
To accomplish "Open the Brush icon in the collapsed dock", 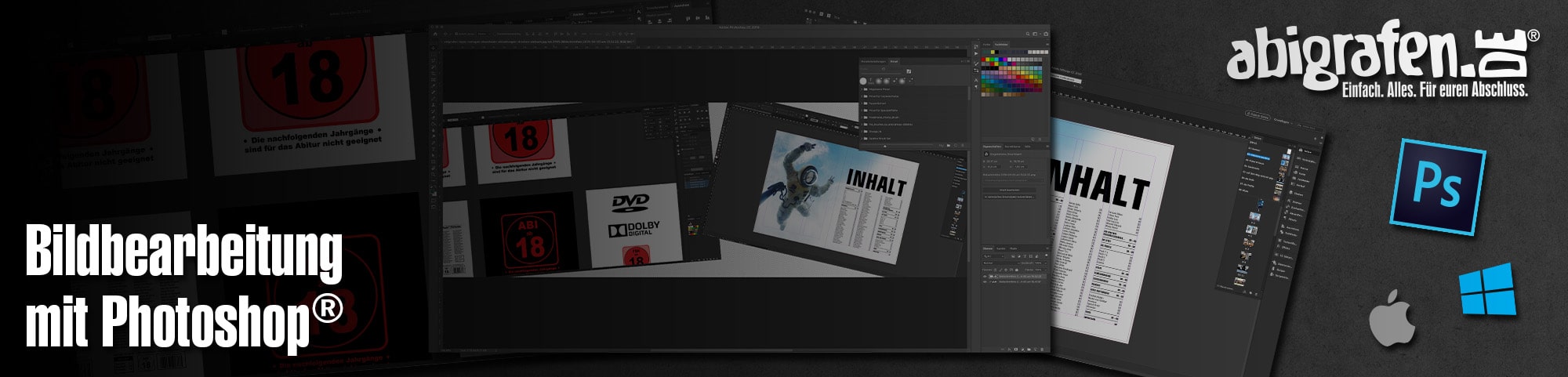I will [976, 63].
